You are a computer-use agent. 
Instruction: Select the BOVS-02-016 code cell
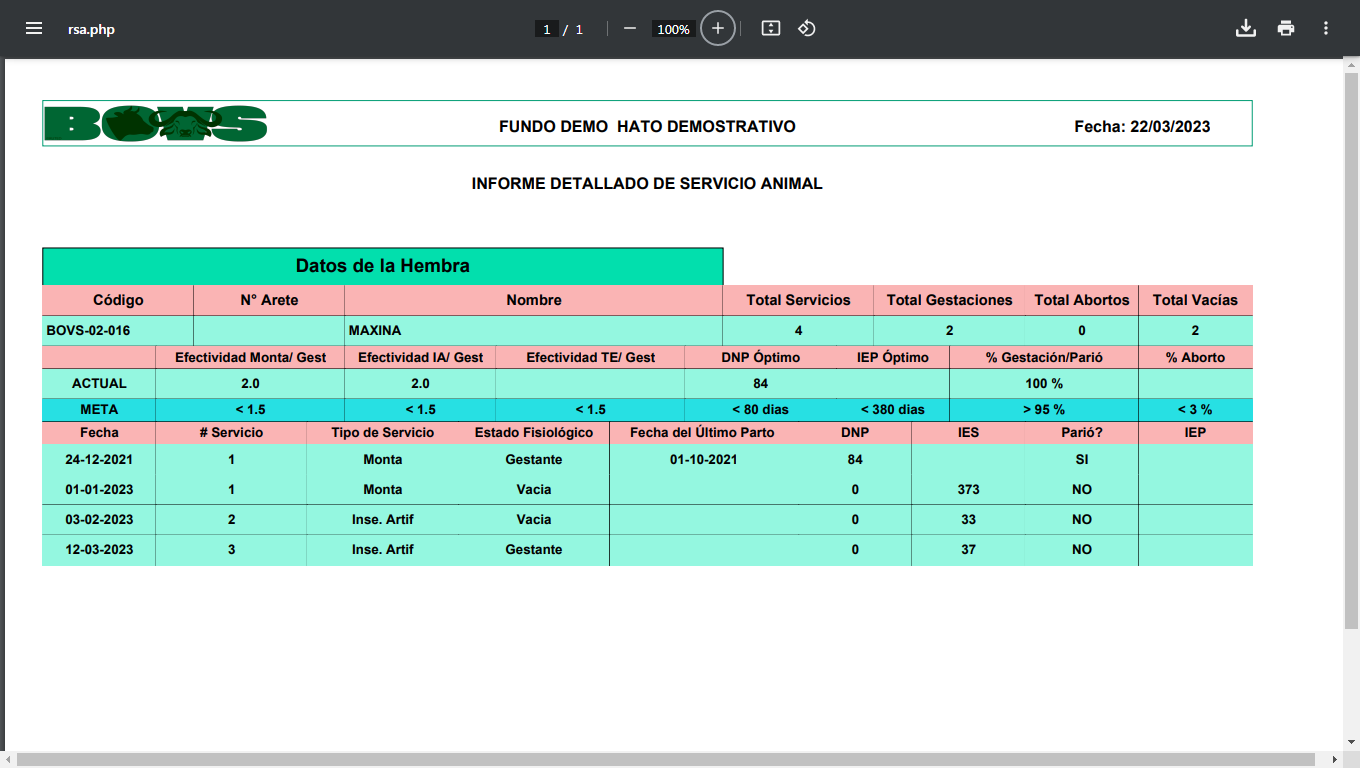pos(88,330)
